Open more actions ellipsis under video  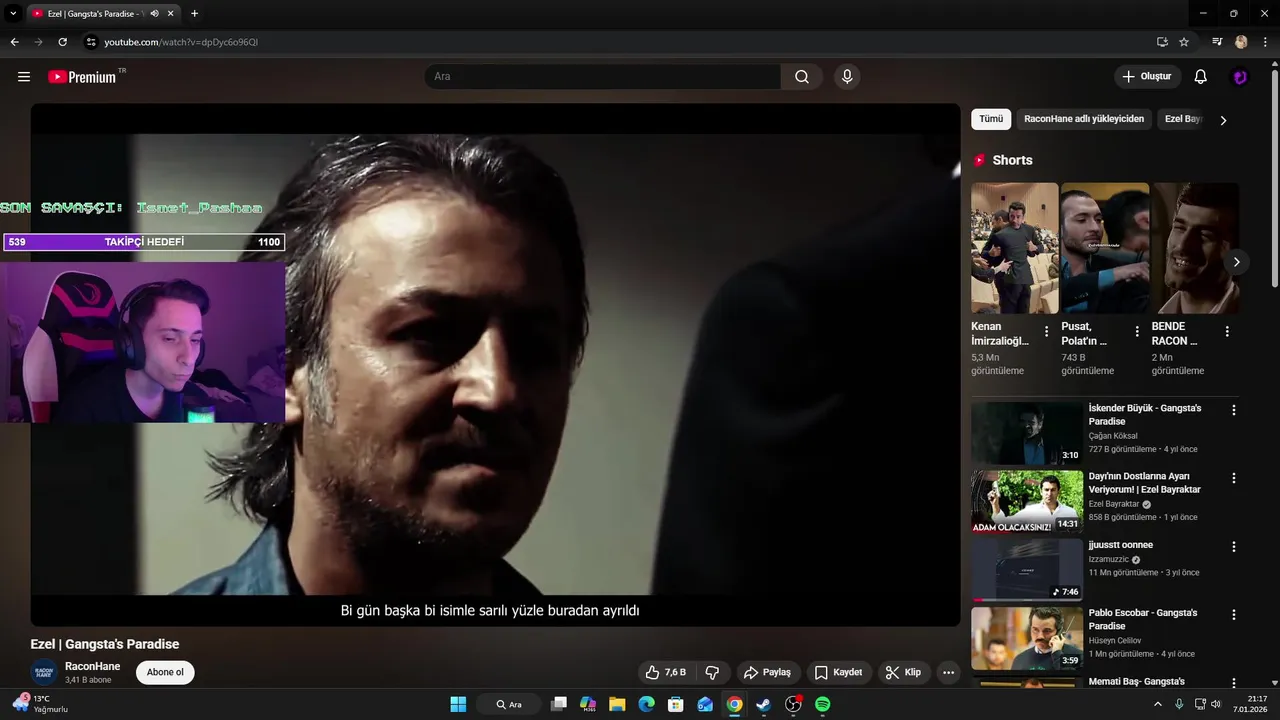[949, 672]
